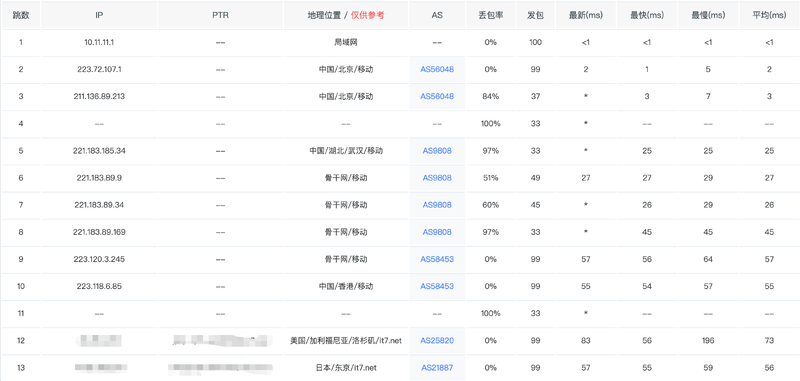This screenshot has height=381, width=800.
Task: Click the 83 latest latency value
Action: 586,340
